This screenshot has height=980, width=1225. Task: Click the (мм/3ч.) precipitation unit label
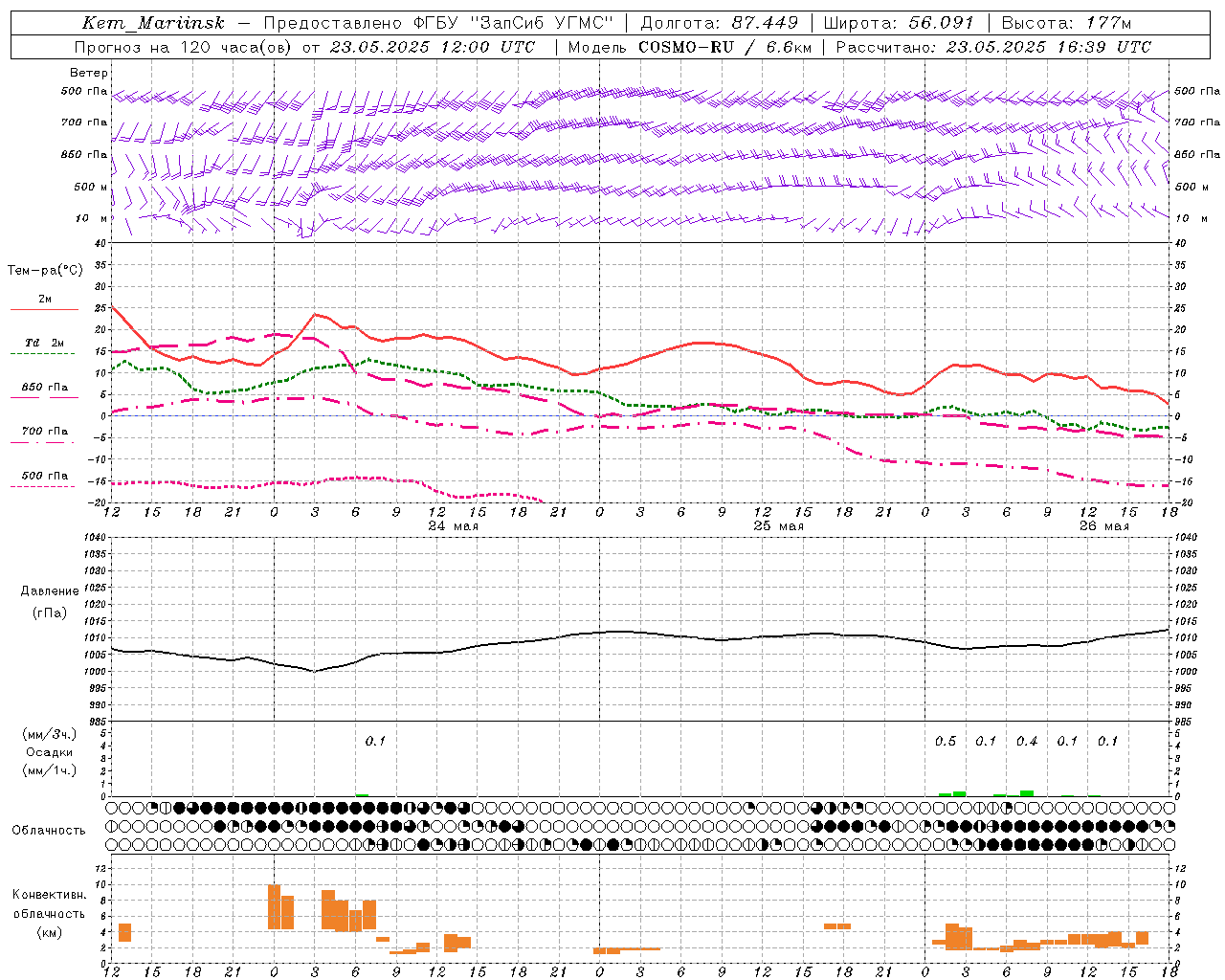click(x=50, y=734)
